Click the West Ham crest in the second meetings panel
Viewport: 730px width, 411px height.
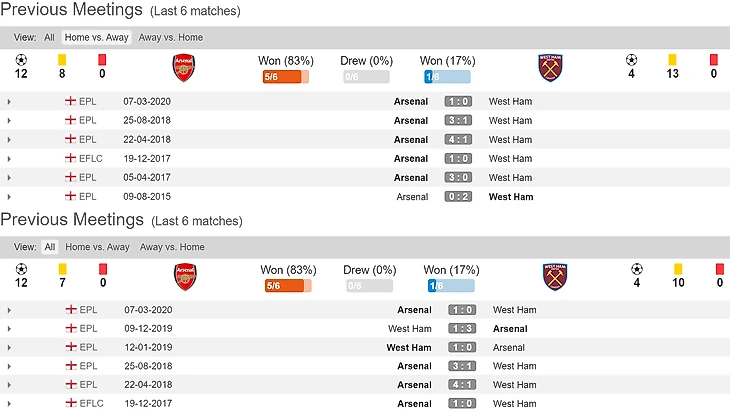coord(554,276)
